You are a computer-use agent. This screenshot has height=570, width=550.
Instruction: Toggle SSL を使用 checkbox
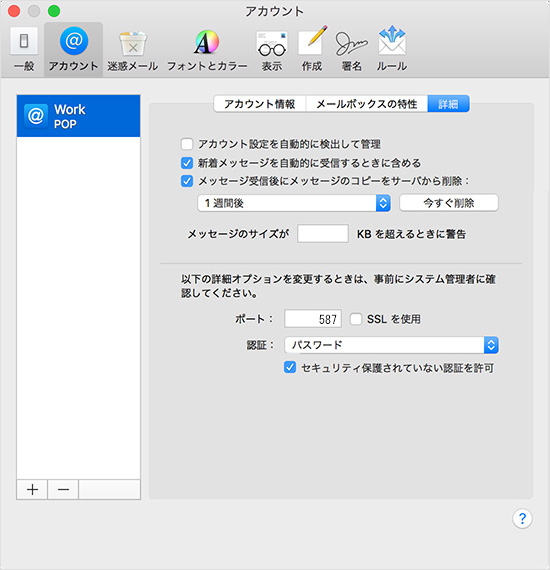[356, 319]
